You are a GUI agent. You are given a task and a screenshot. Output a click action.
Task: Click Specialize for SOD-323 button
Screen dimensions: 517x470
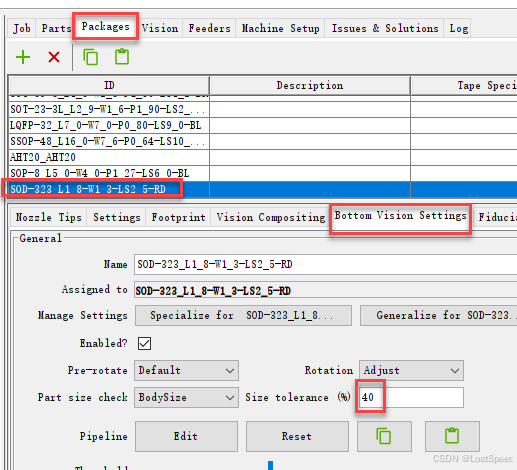coord(243,315)
